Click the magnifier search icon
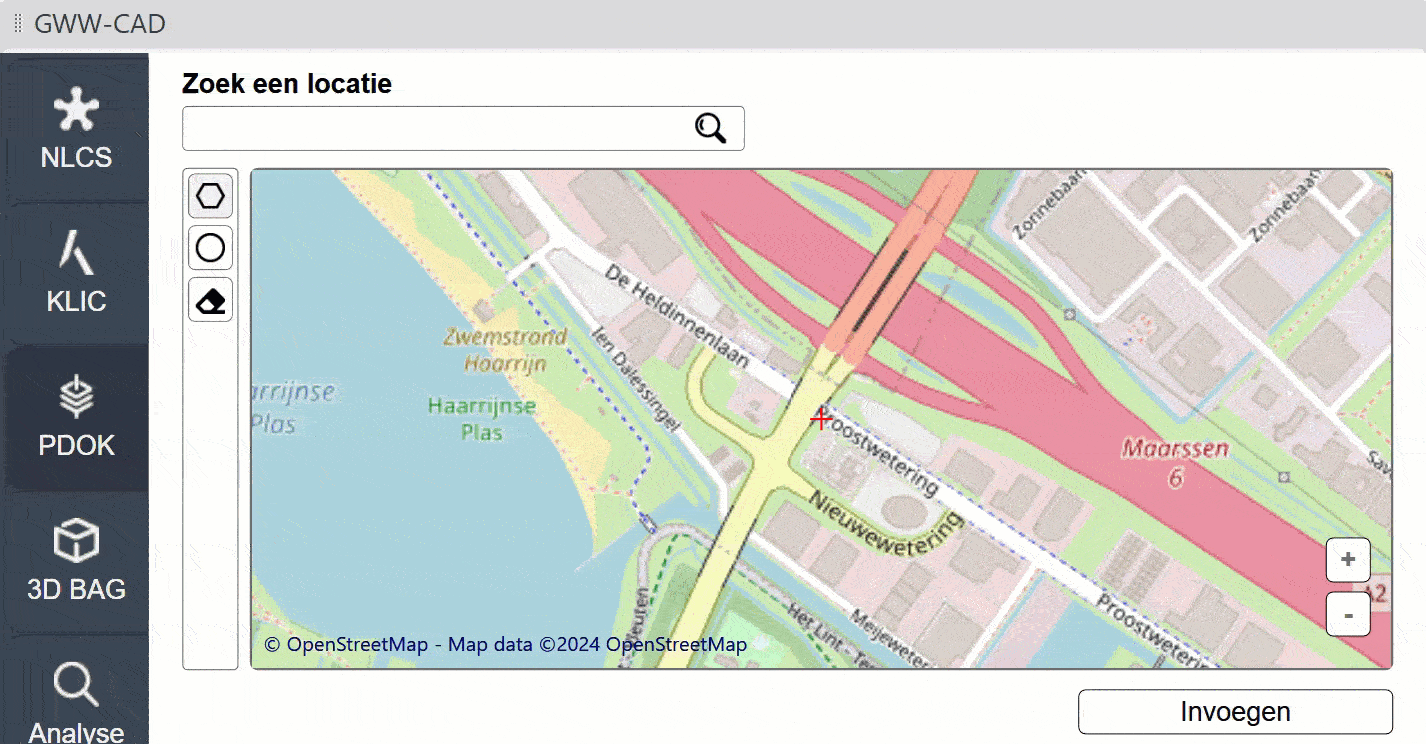 pyautogui.click(x=710, y=128)
